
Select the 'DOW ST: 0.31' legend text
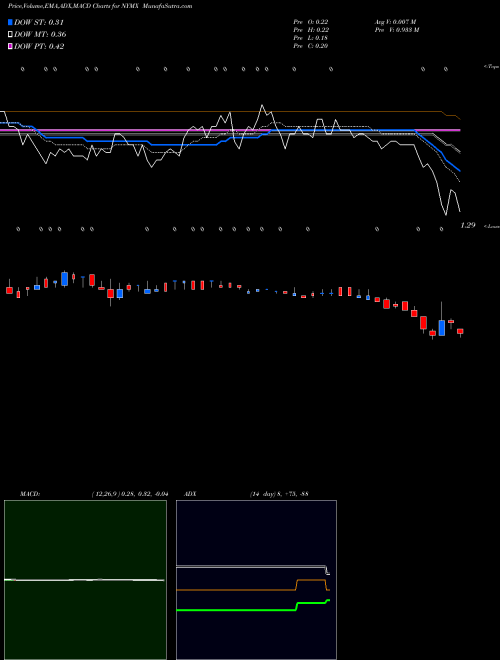[x=39, y=22]
